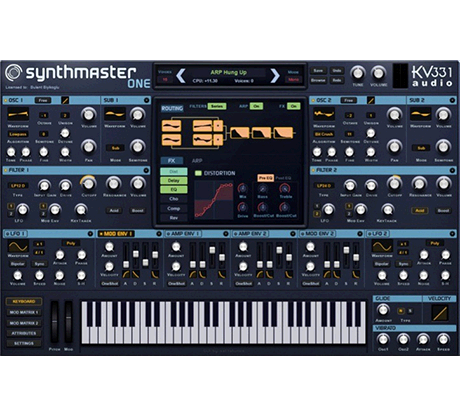Click the SUB 1 waveform display

(x=115, y=115)
